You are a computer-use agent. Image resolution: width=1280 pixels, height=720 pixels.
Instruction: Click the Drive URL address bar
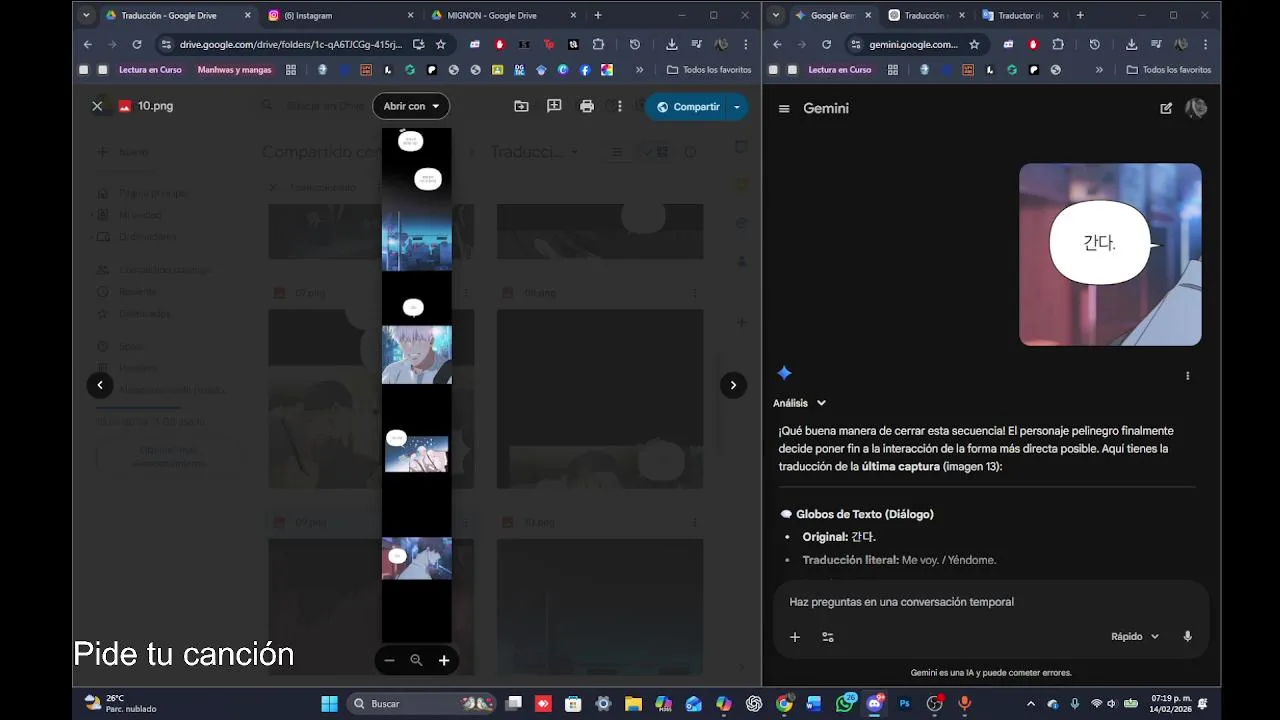tap(290, 44)
